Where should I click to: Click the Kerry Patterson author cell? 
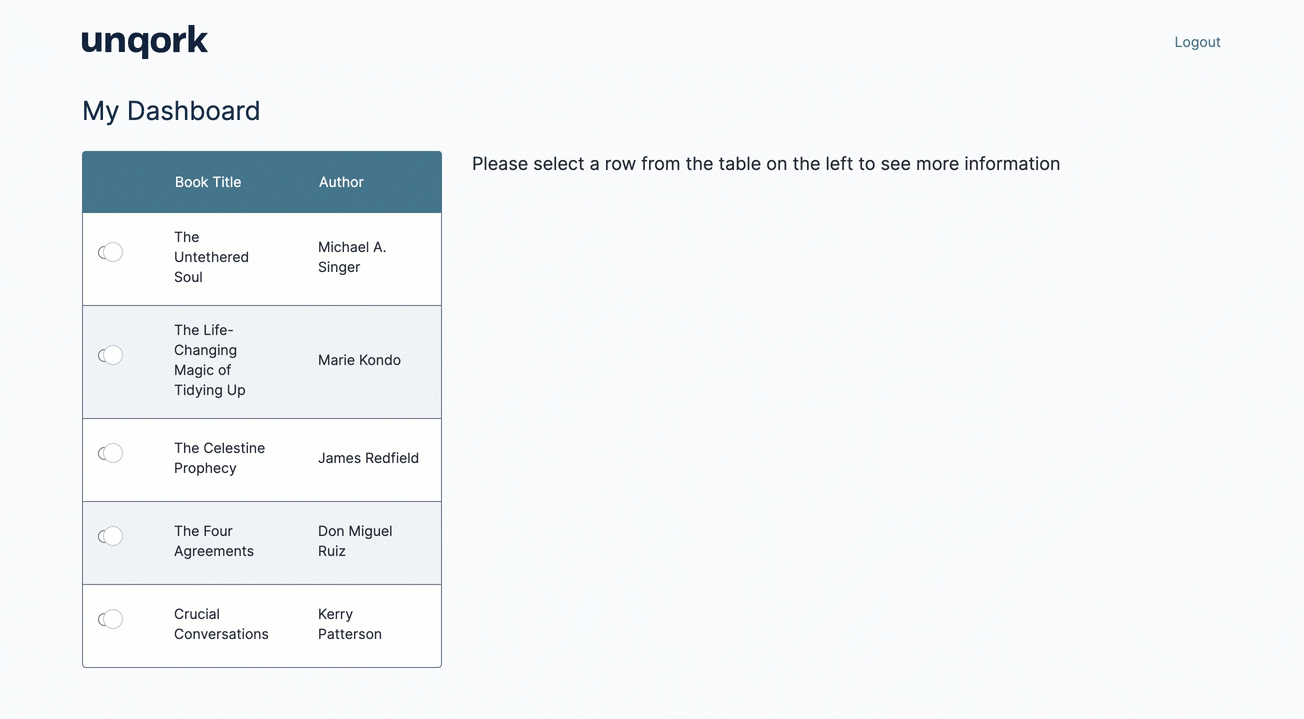(x=350, y=624)
